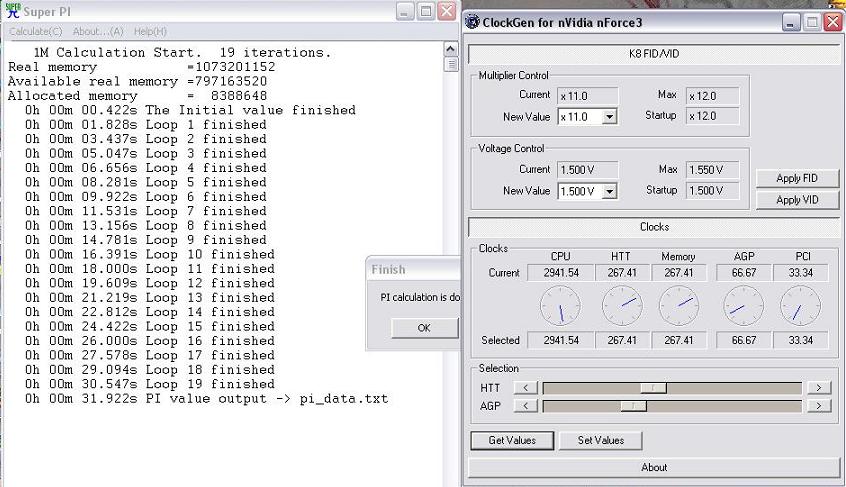Click the selected CPU clock field
Screen dimensions: 846x487
point(561,340)
